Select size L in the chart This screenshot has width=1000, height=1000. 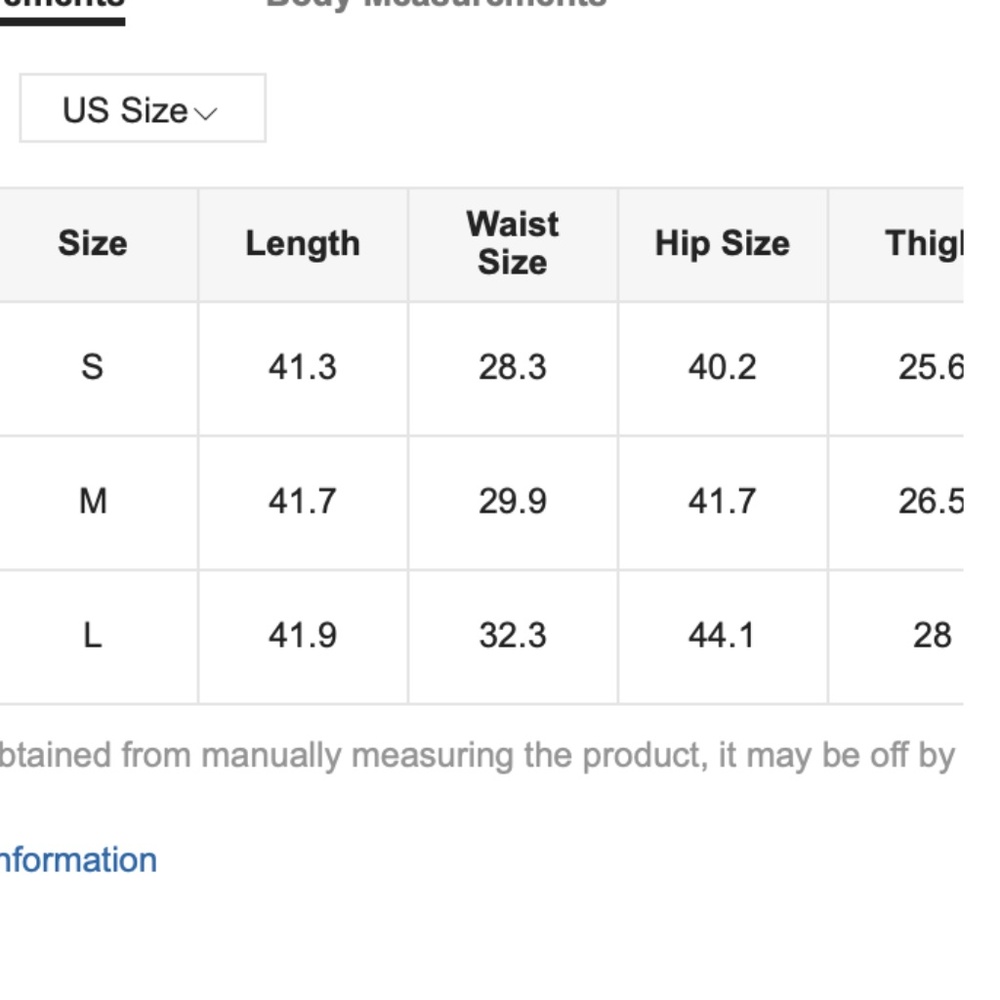93,635
